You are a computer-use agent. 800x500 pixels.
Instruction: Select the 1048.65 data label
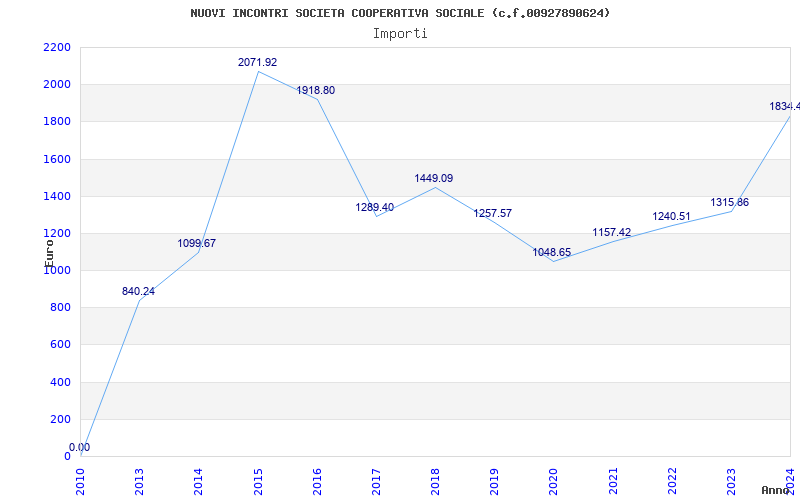pos(552,253)
